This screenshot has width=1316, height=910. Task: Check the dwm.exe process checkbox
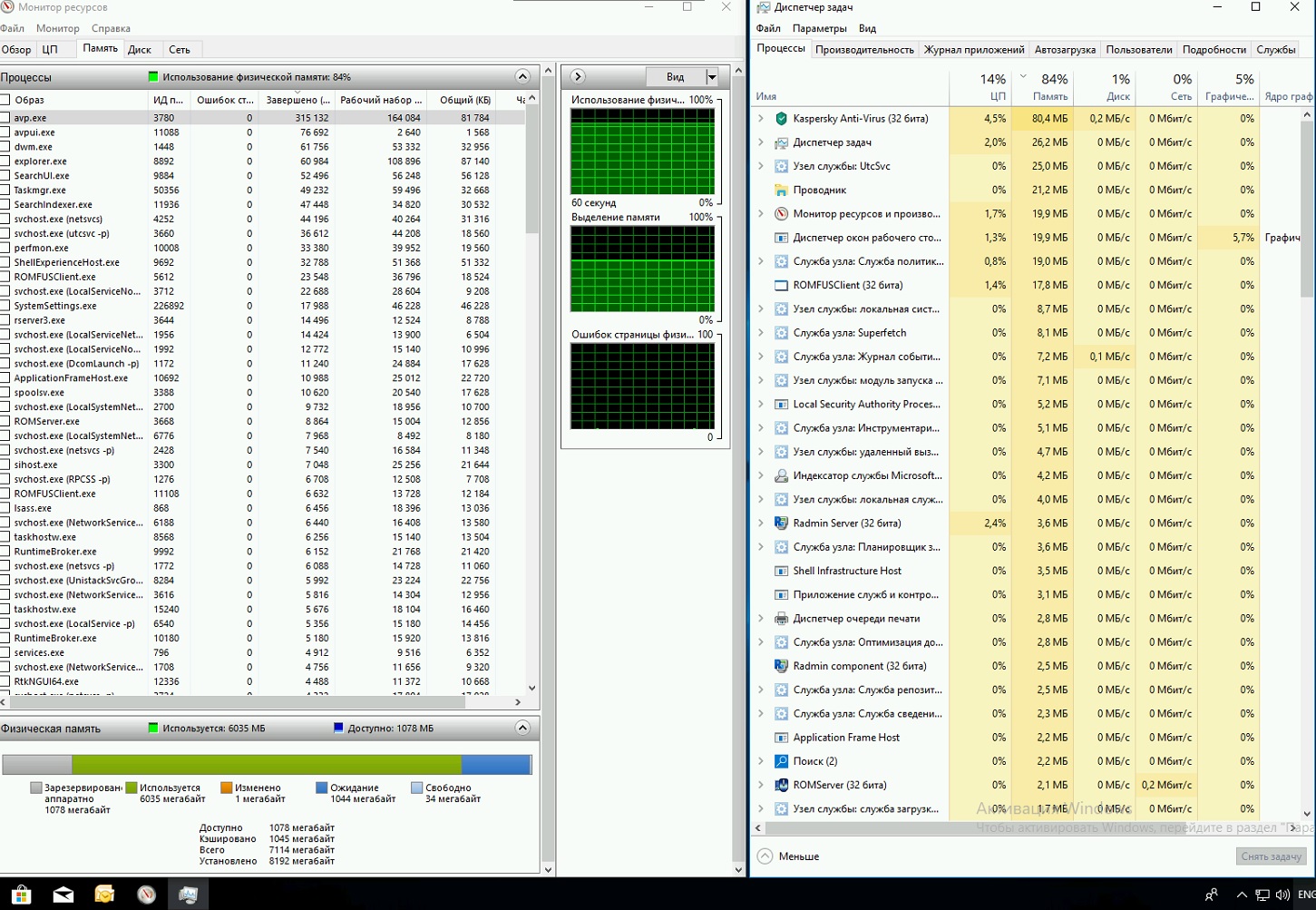tap(5, 147)
